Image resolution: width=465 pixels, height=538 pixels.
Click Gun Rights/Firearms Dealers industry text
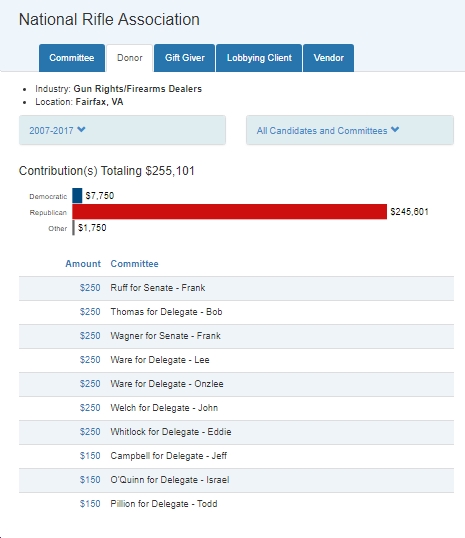point(138,89)
